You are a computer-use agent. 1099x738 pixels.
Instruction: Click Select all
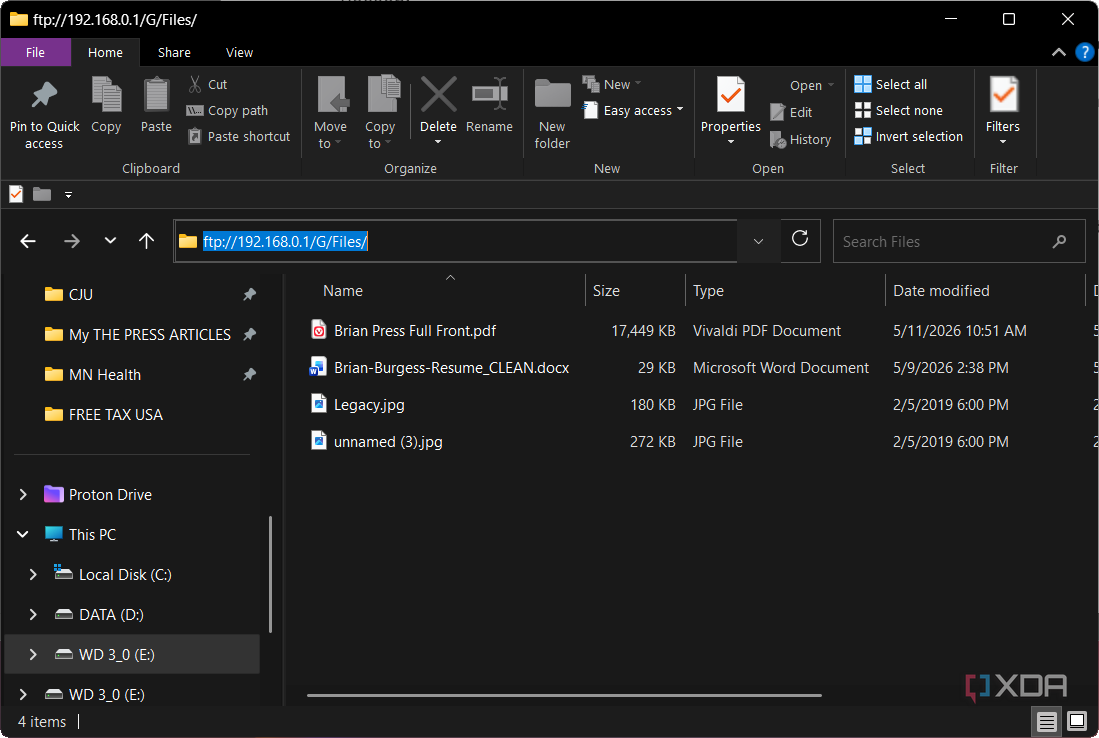click(x=891, y=84)
